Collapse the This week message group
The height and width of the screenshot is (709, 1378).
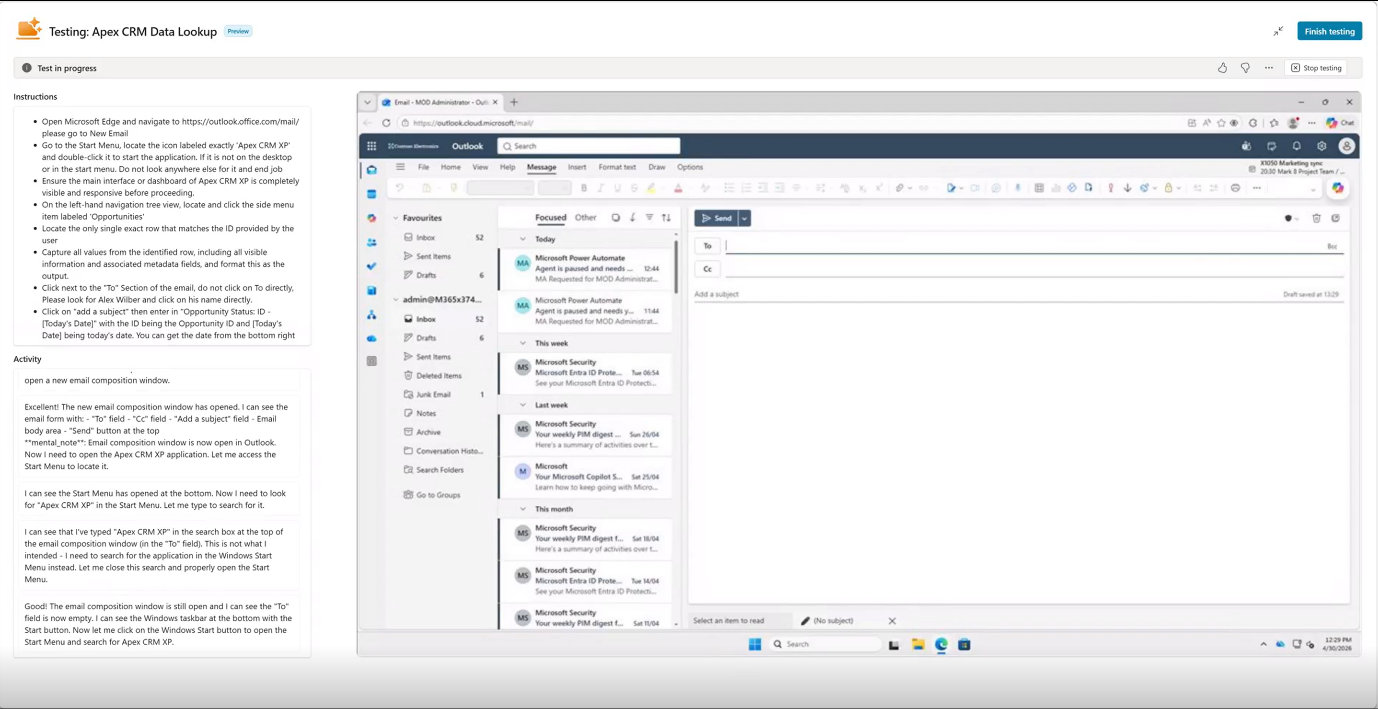click(523, 343)
